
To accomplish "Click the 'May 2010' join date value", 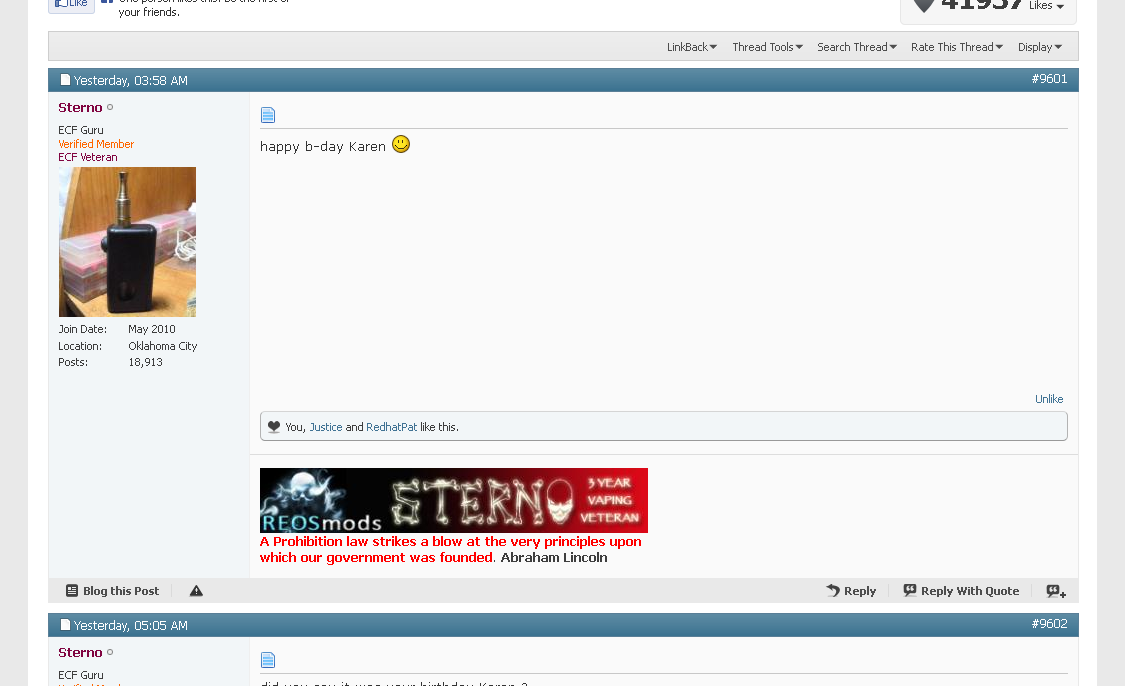I will pyautogui.click(x=152, y=329).
